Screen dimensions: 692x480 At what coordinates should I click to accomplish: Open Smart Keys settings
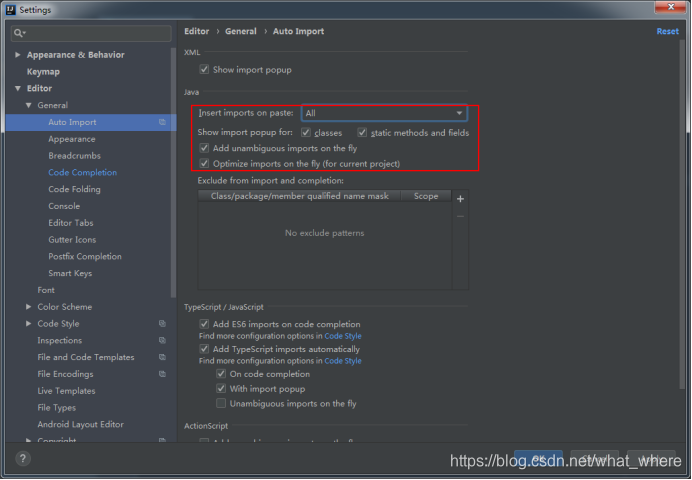point(70,273)
